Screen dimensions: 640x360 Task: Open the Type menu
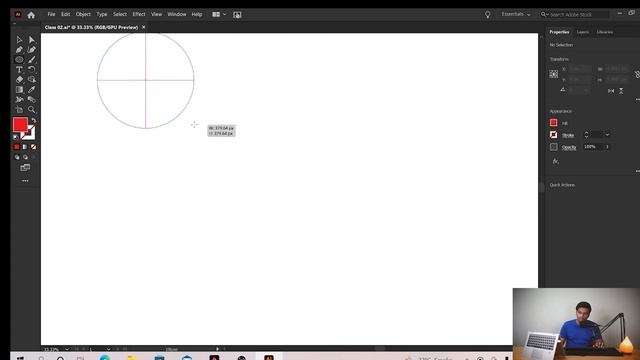coord(102,14)
